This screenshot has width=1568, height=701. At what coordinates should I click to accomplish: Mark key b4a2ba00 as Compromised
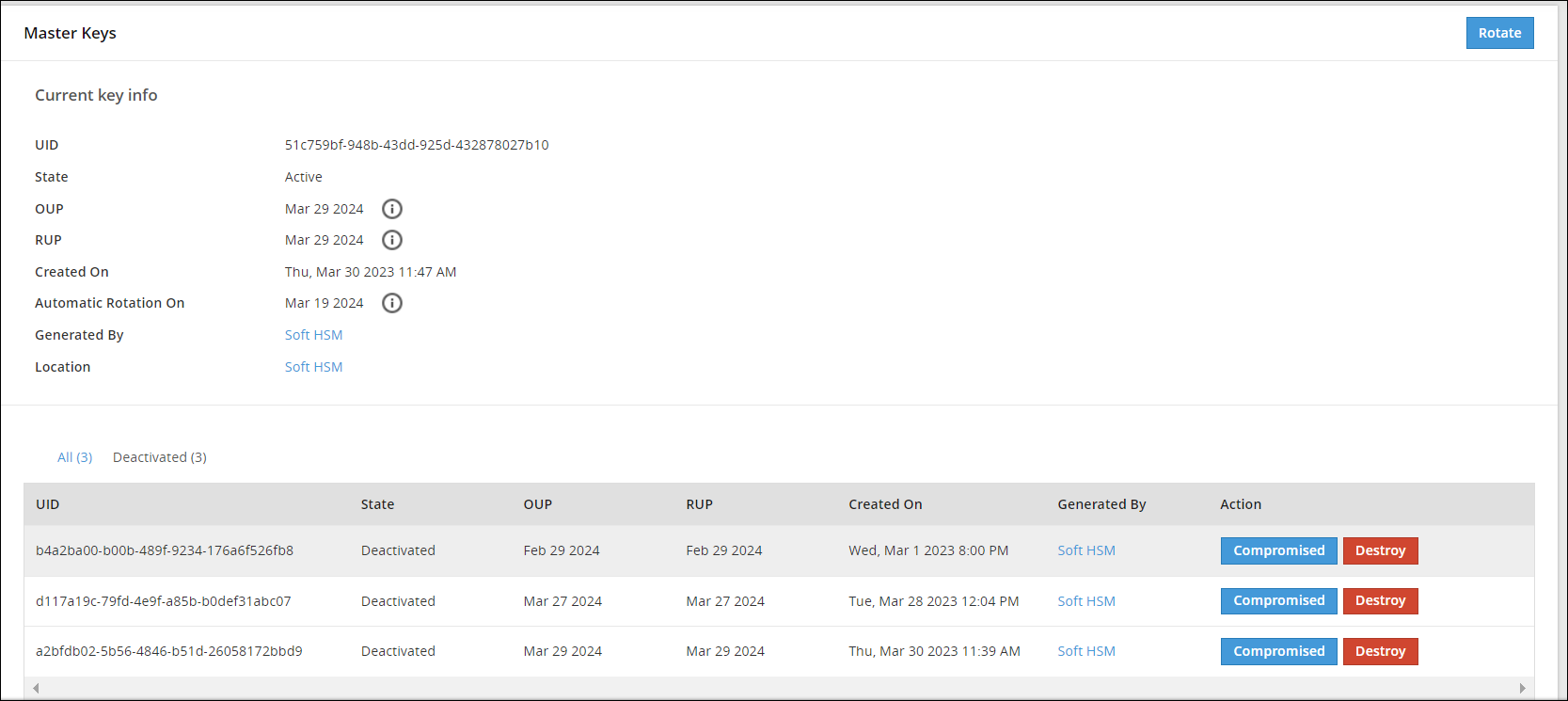[x=1278, y=550]
